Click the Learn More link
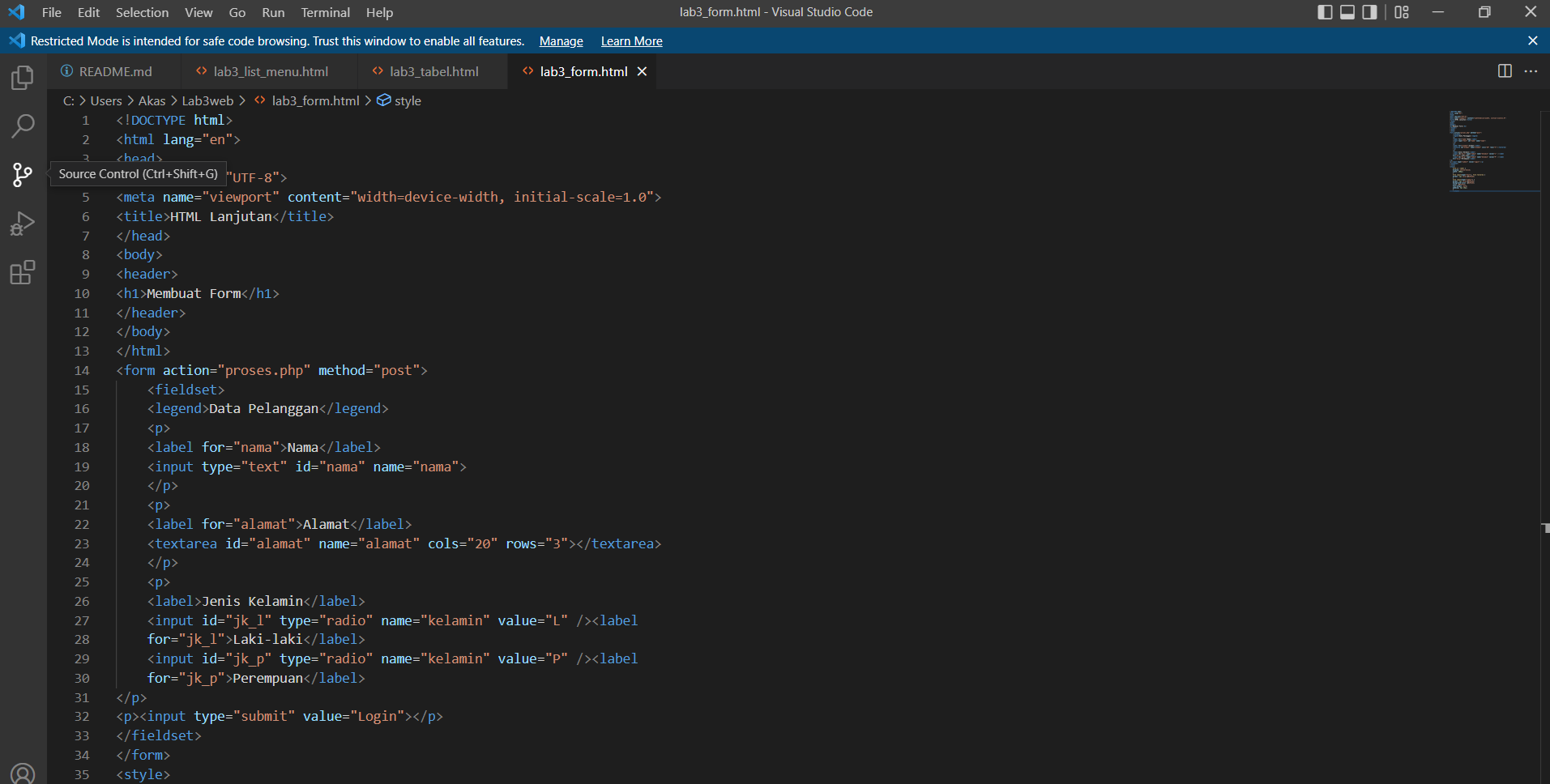The height and width of the screenshot is (784, 1550). [x=631, y=40]
